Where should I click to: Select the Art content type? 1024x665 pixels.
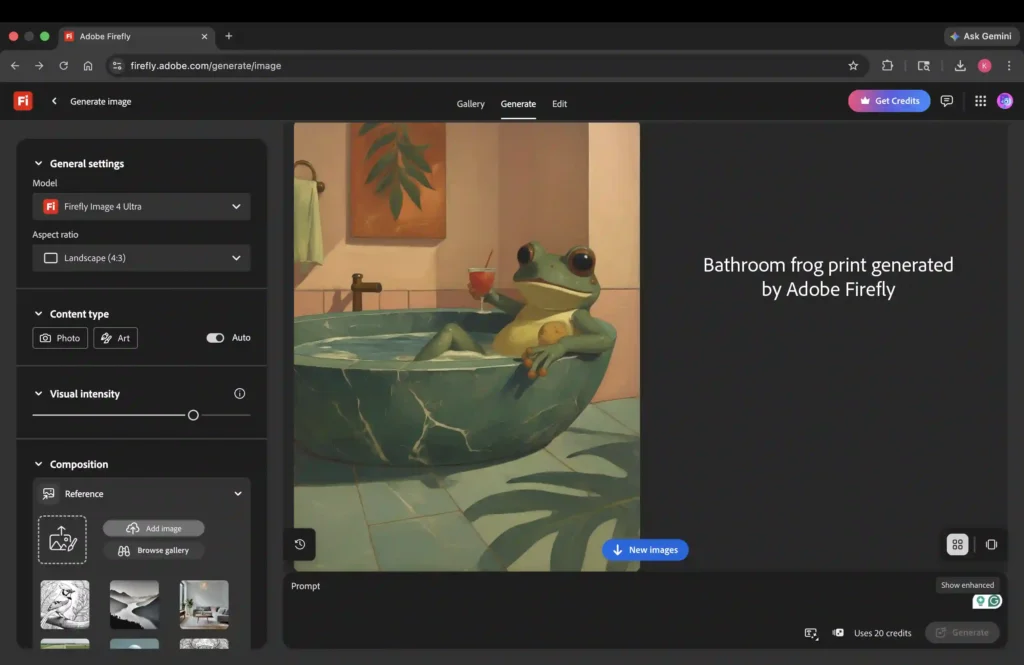point(116,338)
